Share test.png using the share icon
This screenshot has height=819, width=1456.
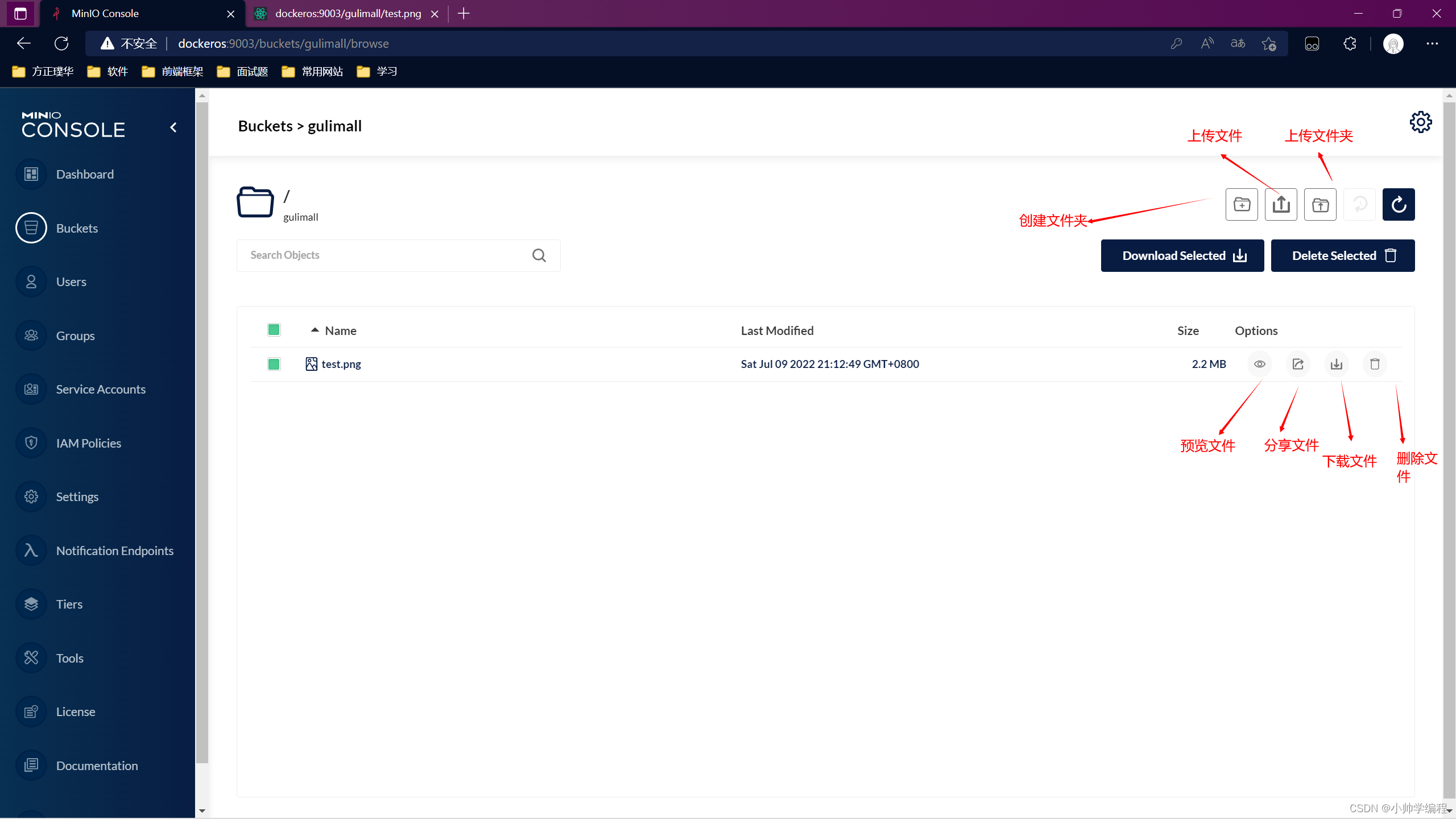coord(1298,364)
